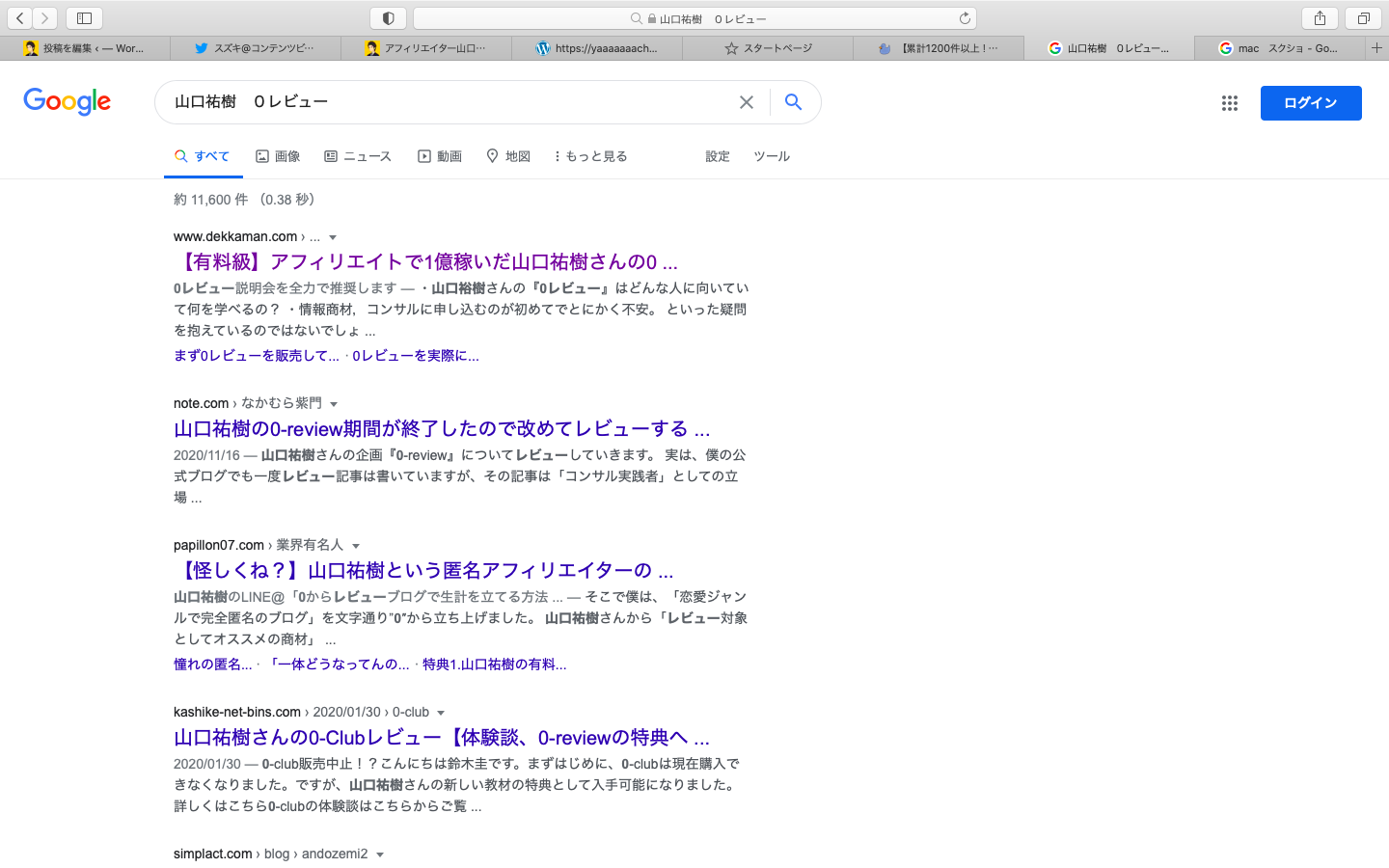Switch to the mac スクショ Google tab
Viewport: 1389px width, 868px height.
click(x=1280, y=48)
